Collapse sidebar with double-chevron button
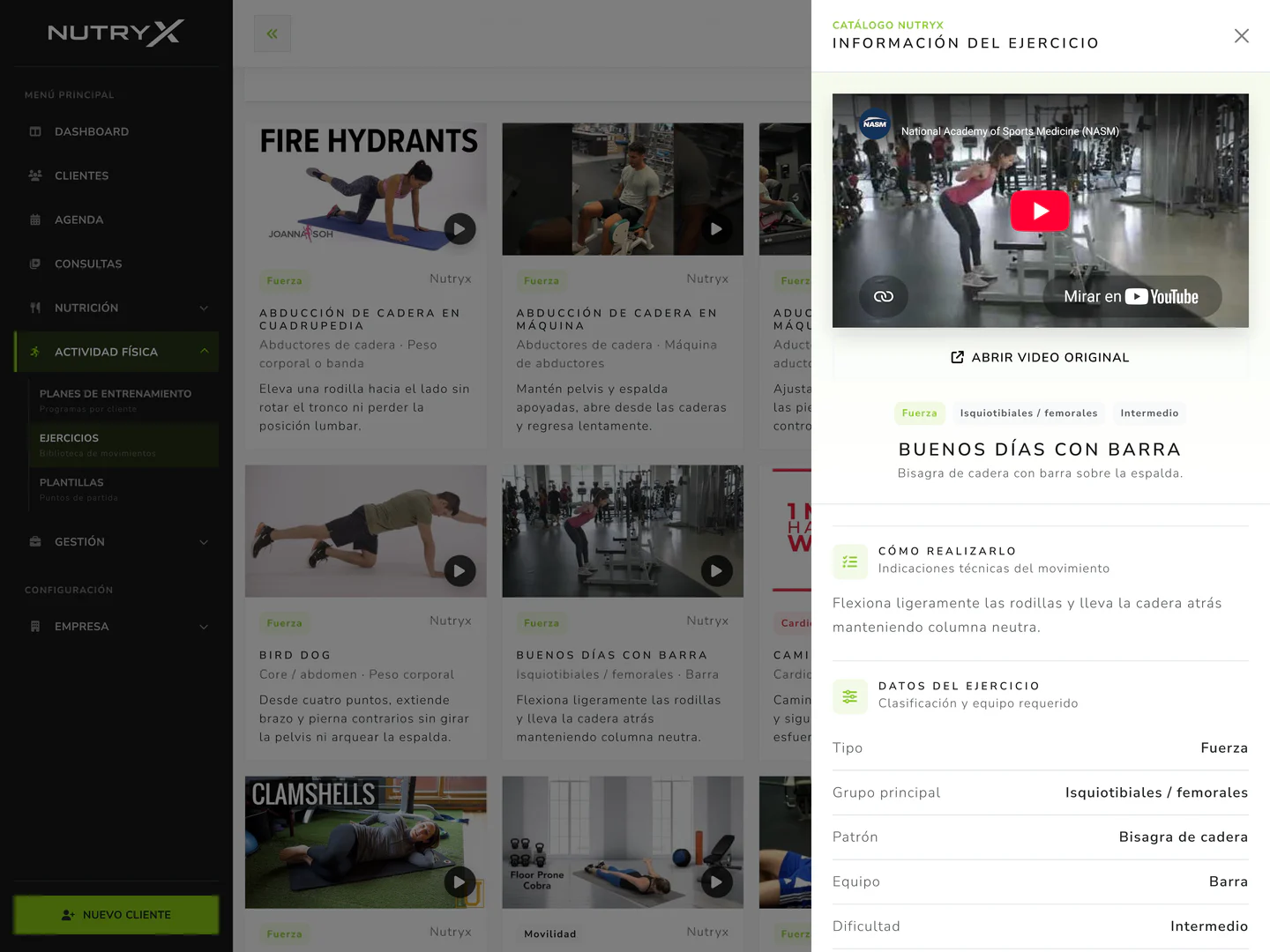Image resolution: width=1270 pixels, height=952 pixels. [x=273, y=33]
